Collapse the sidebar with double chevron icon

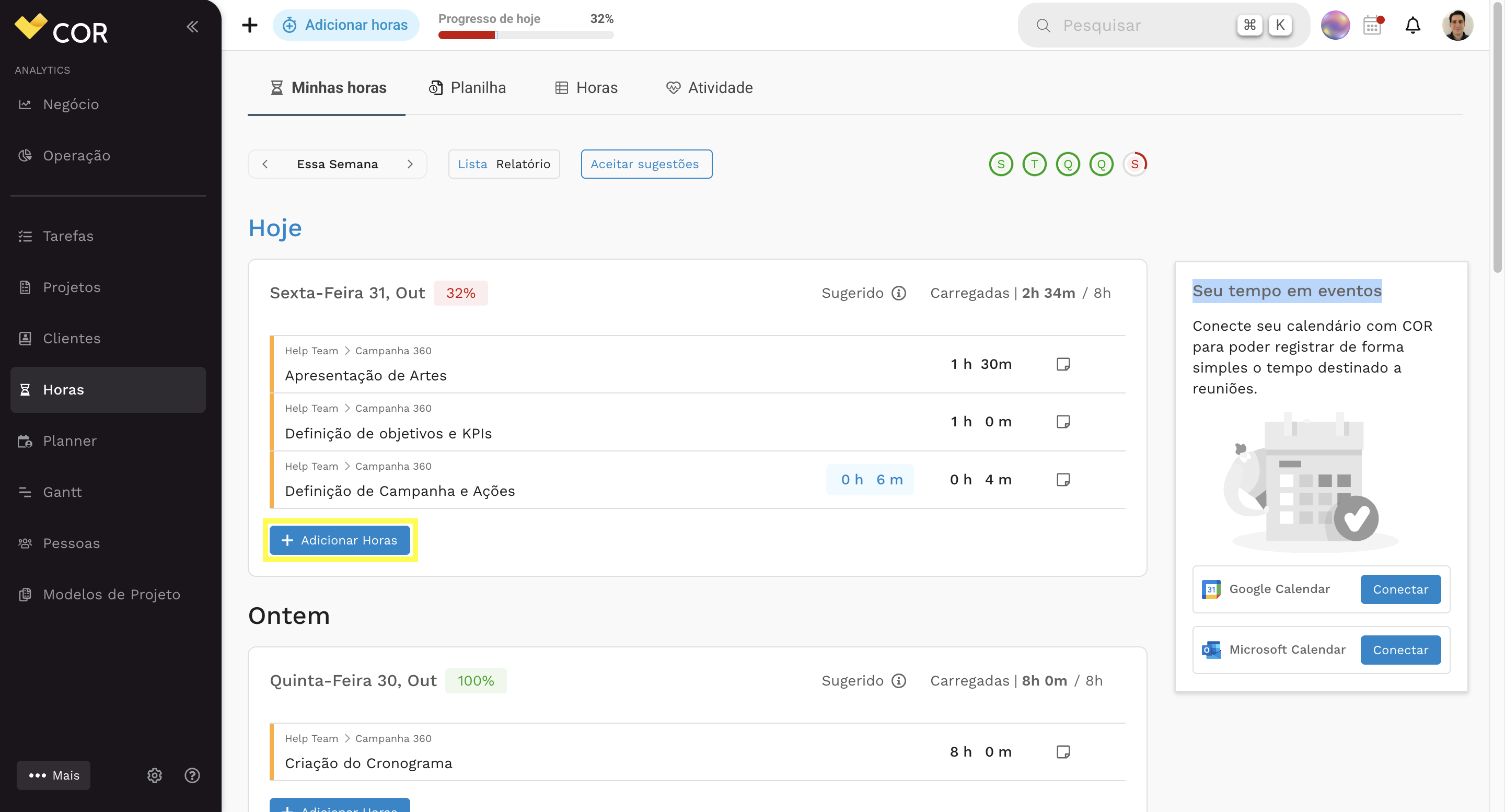192,26
